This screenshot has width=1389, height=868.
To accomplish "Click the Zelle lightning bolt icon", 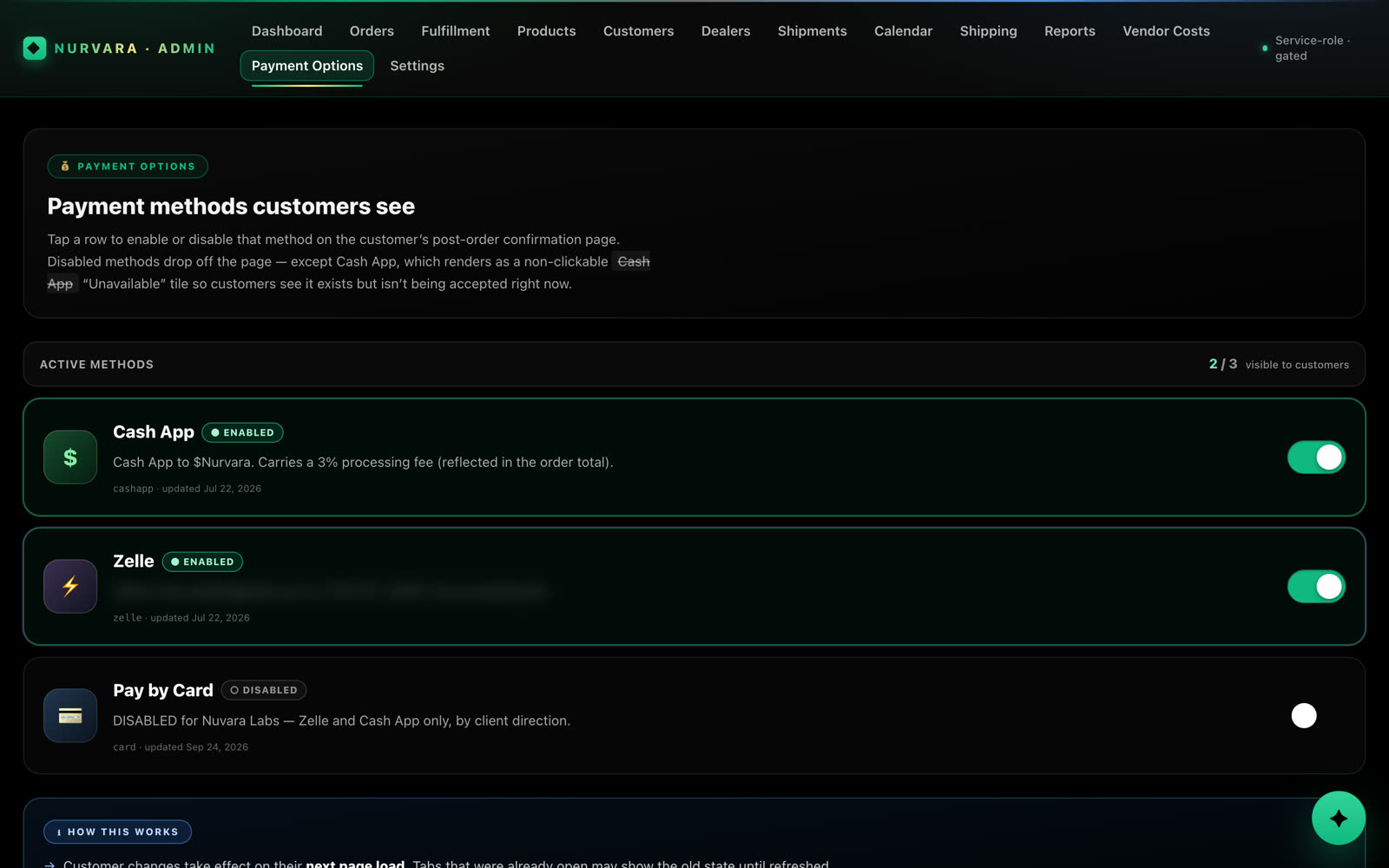I will point(70,587).
